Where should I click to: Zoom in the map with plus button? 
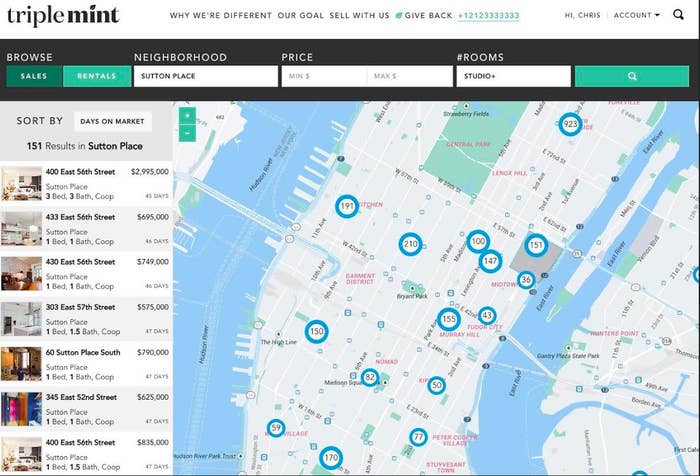pyautogui.click(x=188, y=116)
